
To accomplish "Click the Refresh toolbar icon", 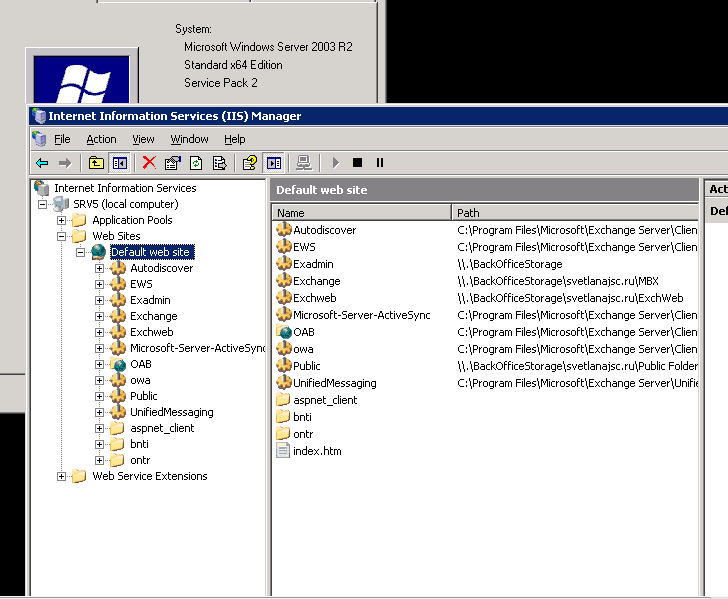I will coord(196,163).
